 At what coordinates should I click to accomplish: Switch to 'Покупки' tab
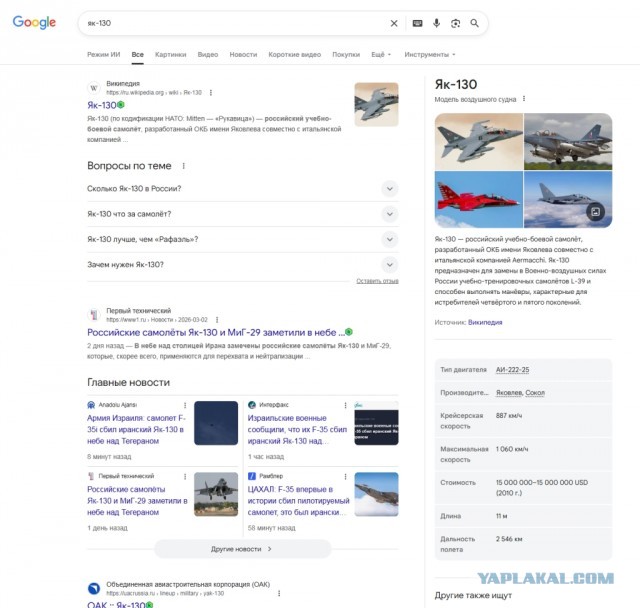coord(346,54)
